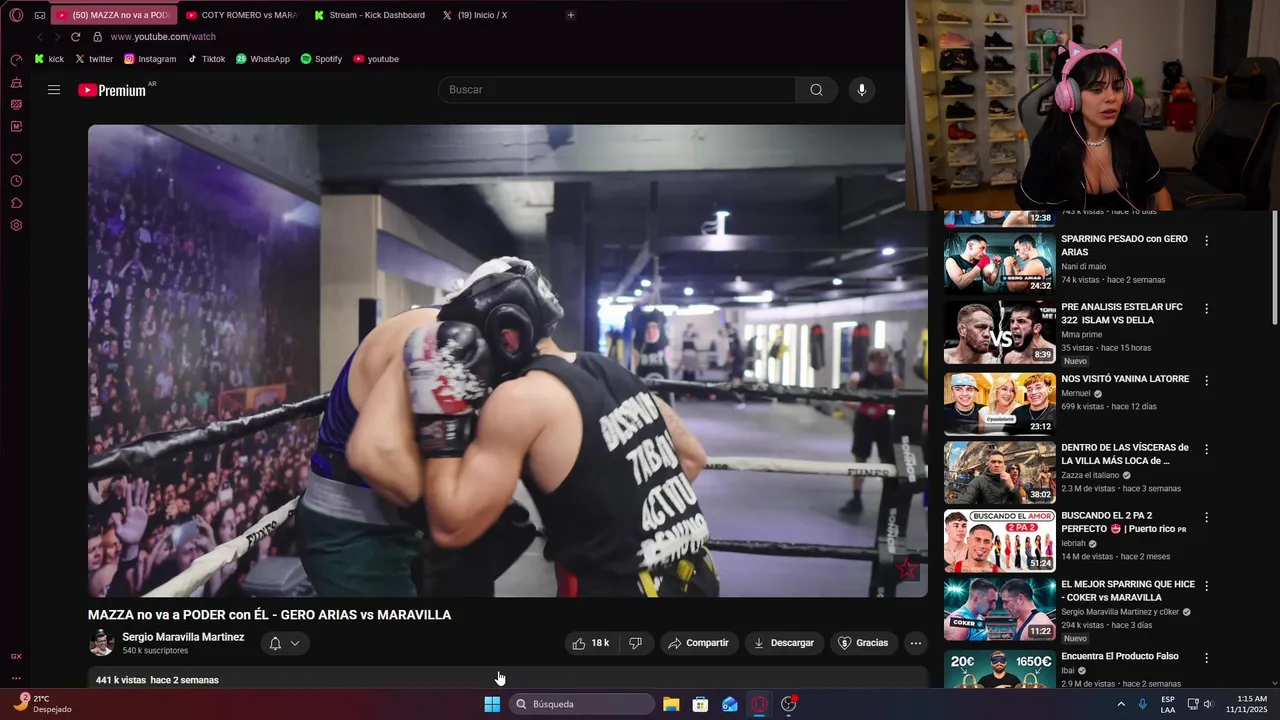Image resolution: width=1280 pixels, height=720 pixels.
Task: Open weather widget showing 21°C Despejado
Action: pos(42,704)
